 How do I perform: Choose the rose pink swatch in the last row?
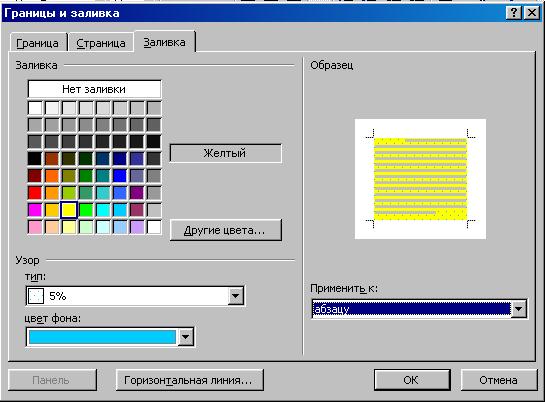[35, 227]
